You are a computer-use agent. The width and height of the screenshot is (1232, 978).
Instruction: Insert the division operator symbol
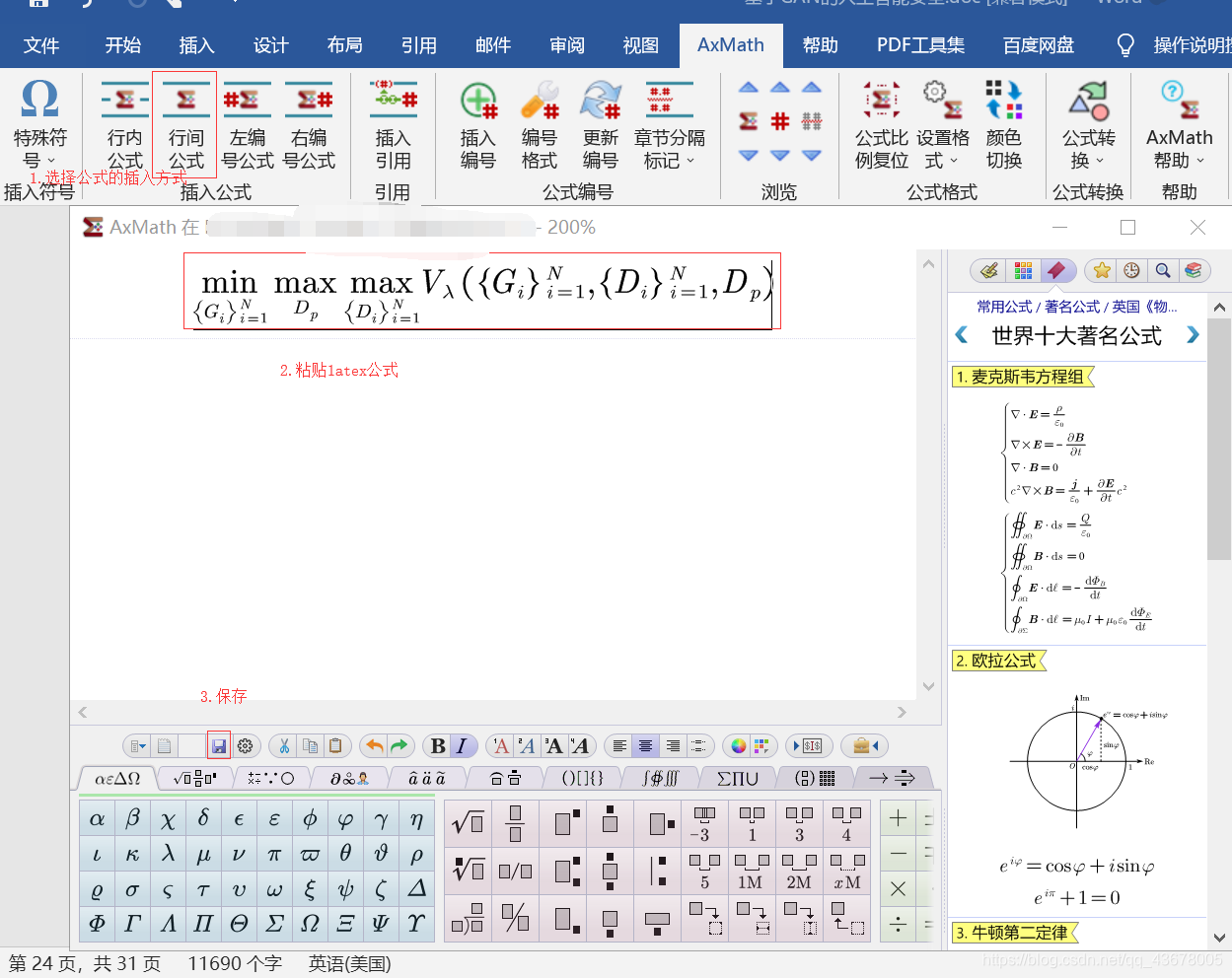(899, 924)
